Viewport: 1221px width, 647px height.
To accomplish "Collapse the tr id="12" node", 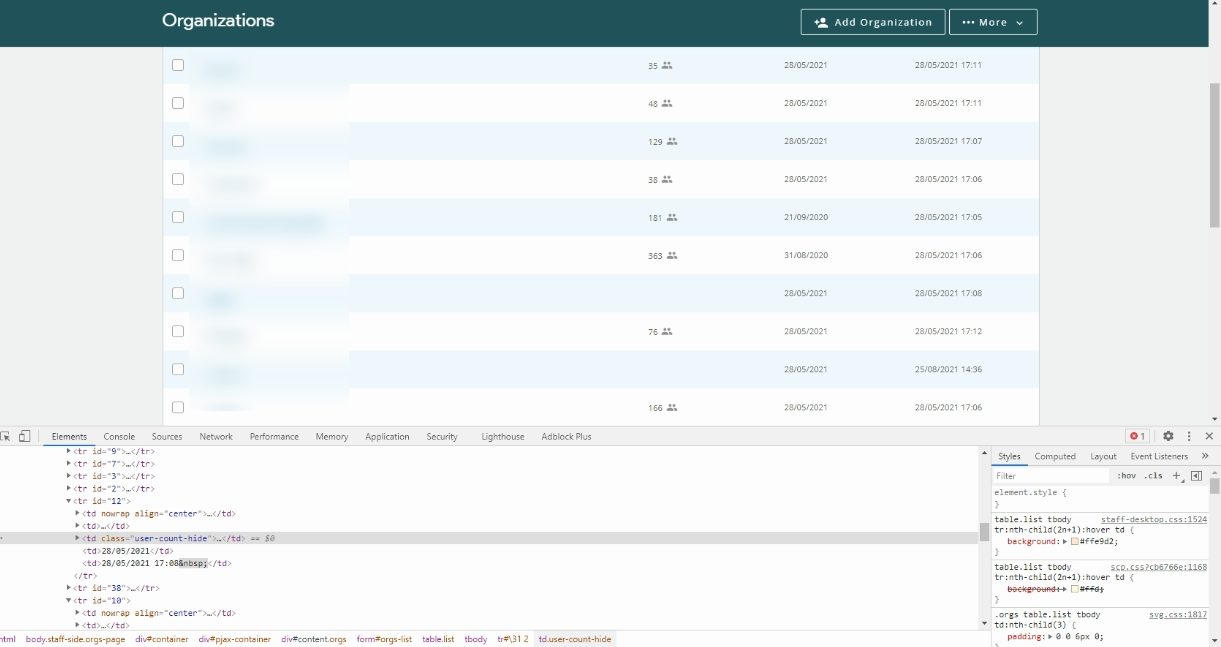I will 70,501.
